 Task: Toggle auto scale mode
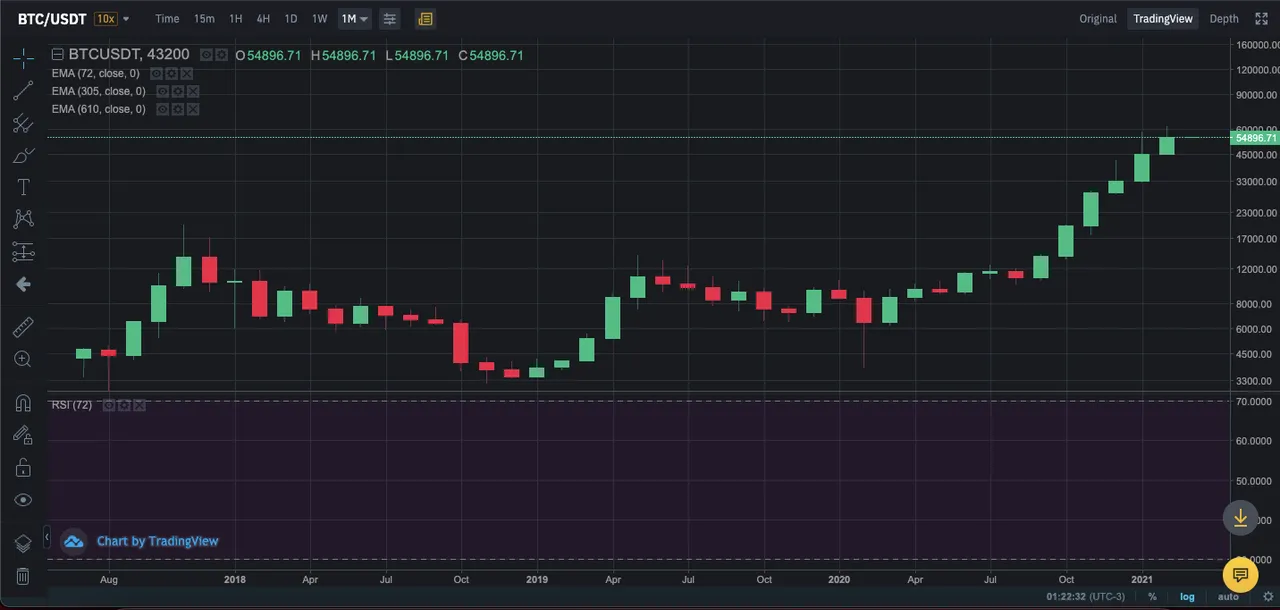pyautogui.click(x=1228, y=597)
